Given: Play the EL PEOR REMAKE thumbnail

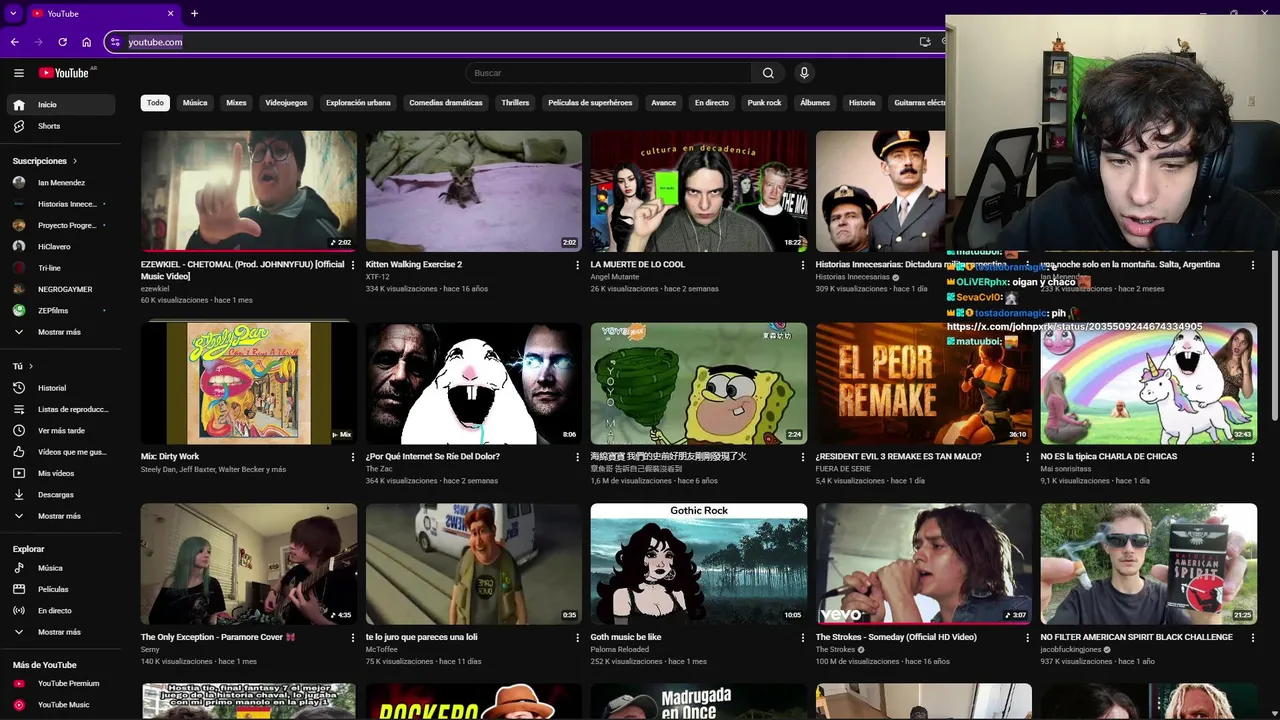Looking at the screenshot, I should coord(924,383).
